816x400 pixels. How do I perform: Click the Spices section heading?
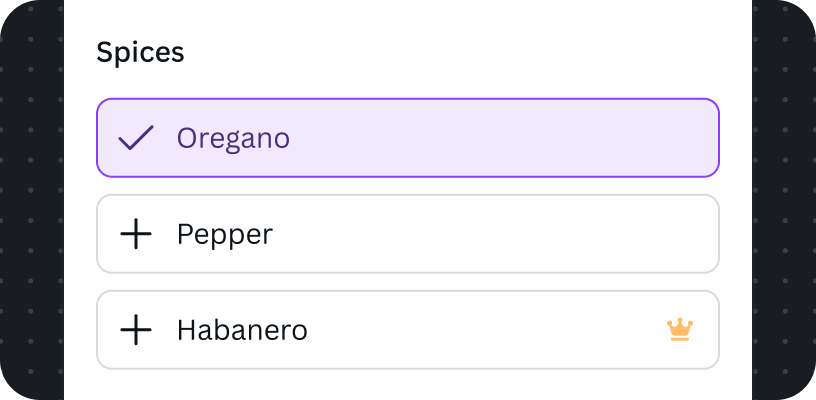point(140,52)
